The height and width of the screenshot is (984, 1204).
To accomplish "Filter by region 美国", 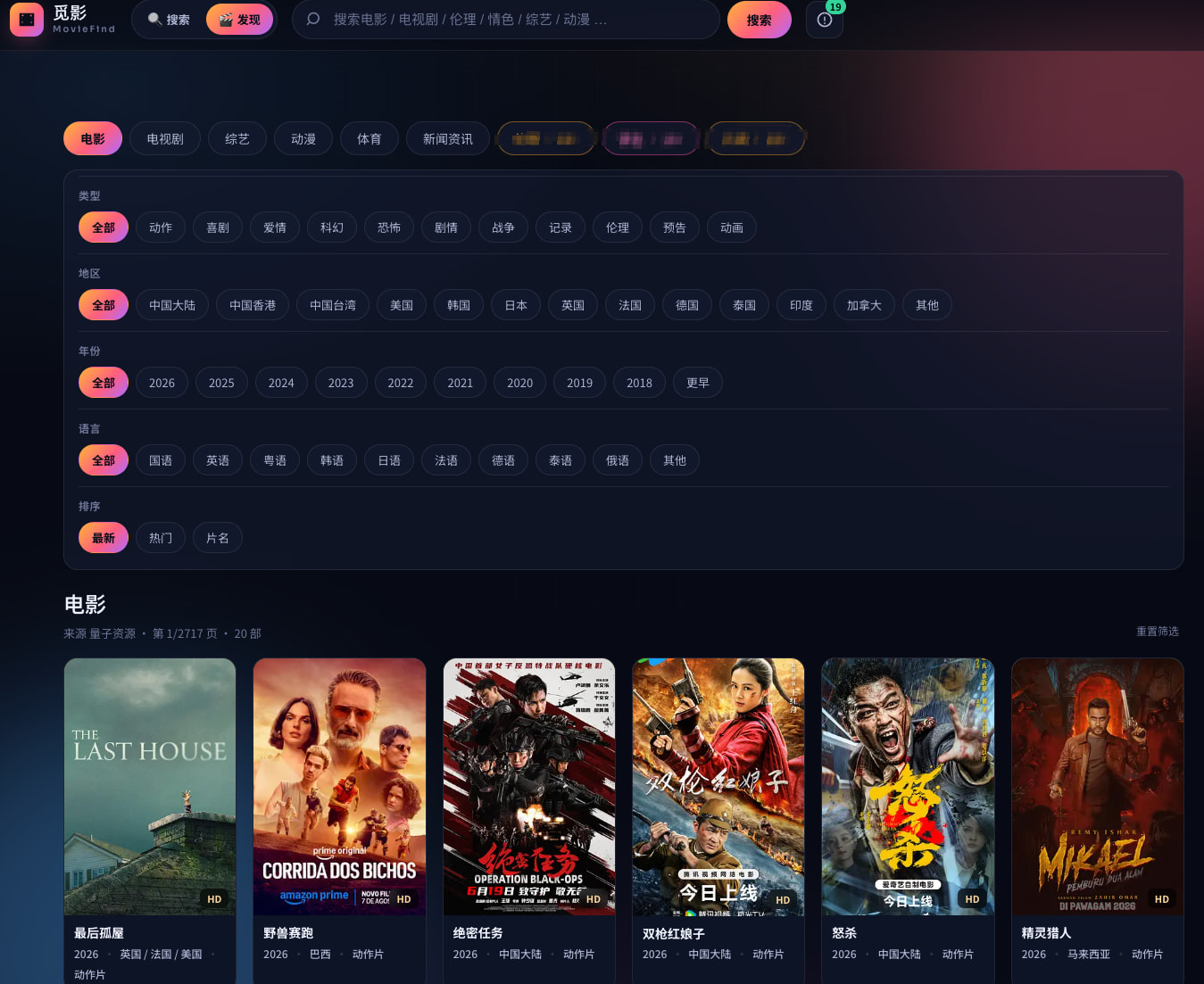I will tap(402, 305).
